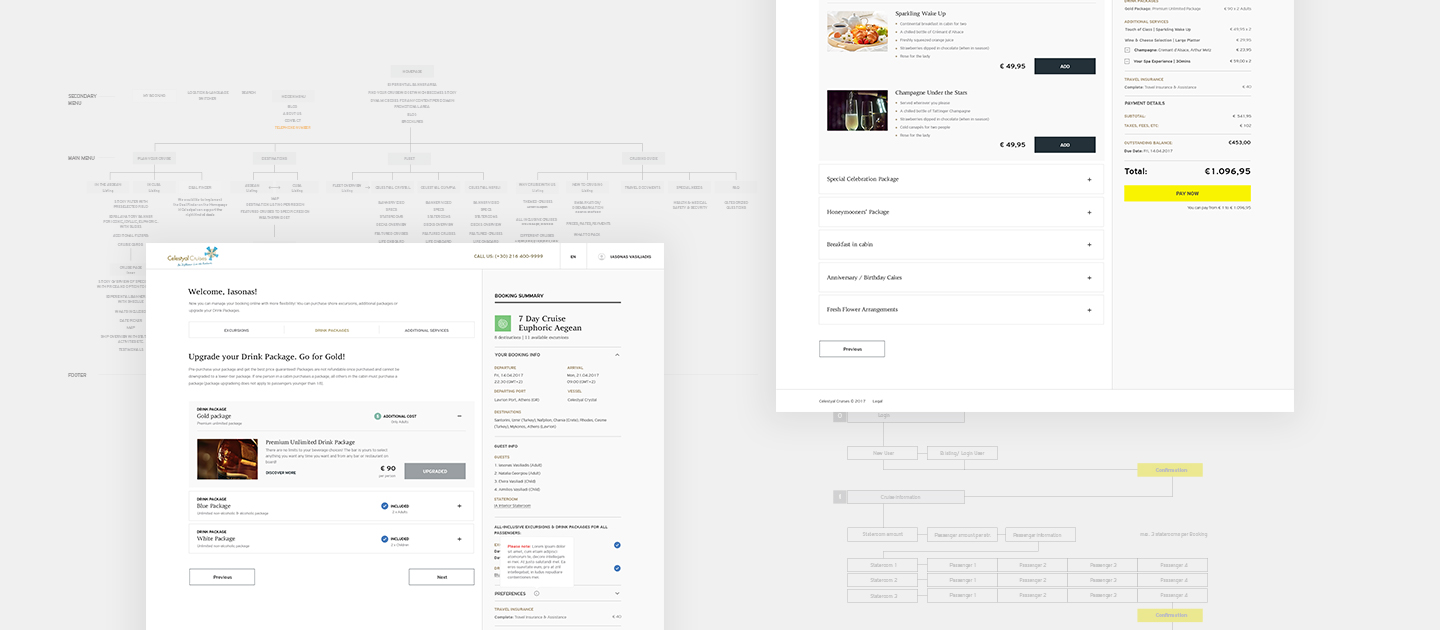
Task: Switch to the Excursions tab
Action: click(x=236, y=330)
